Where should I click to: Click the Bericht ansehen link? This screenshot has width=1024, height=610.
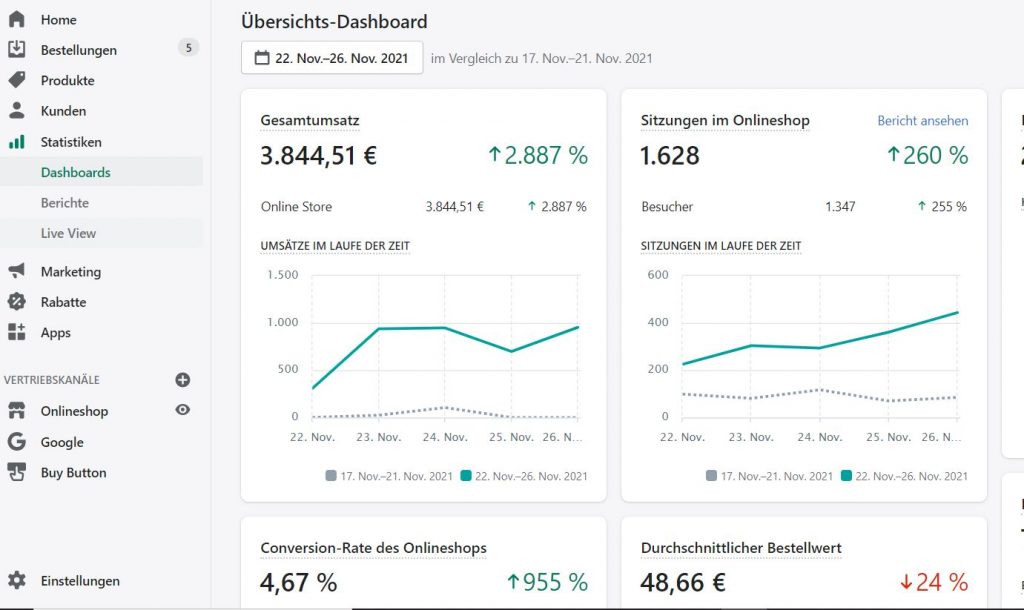pyautogui.click(x=922, y=121)
